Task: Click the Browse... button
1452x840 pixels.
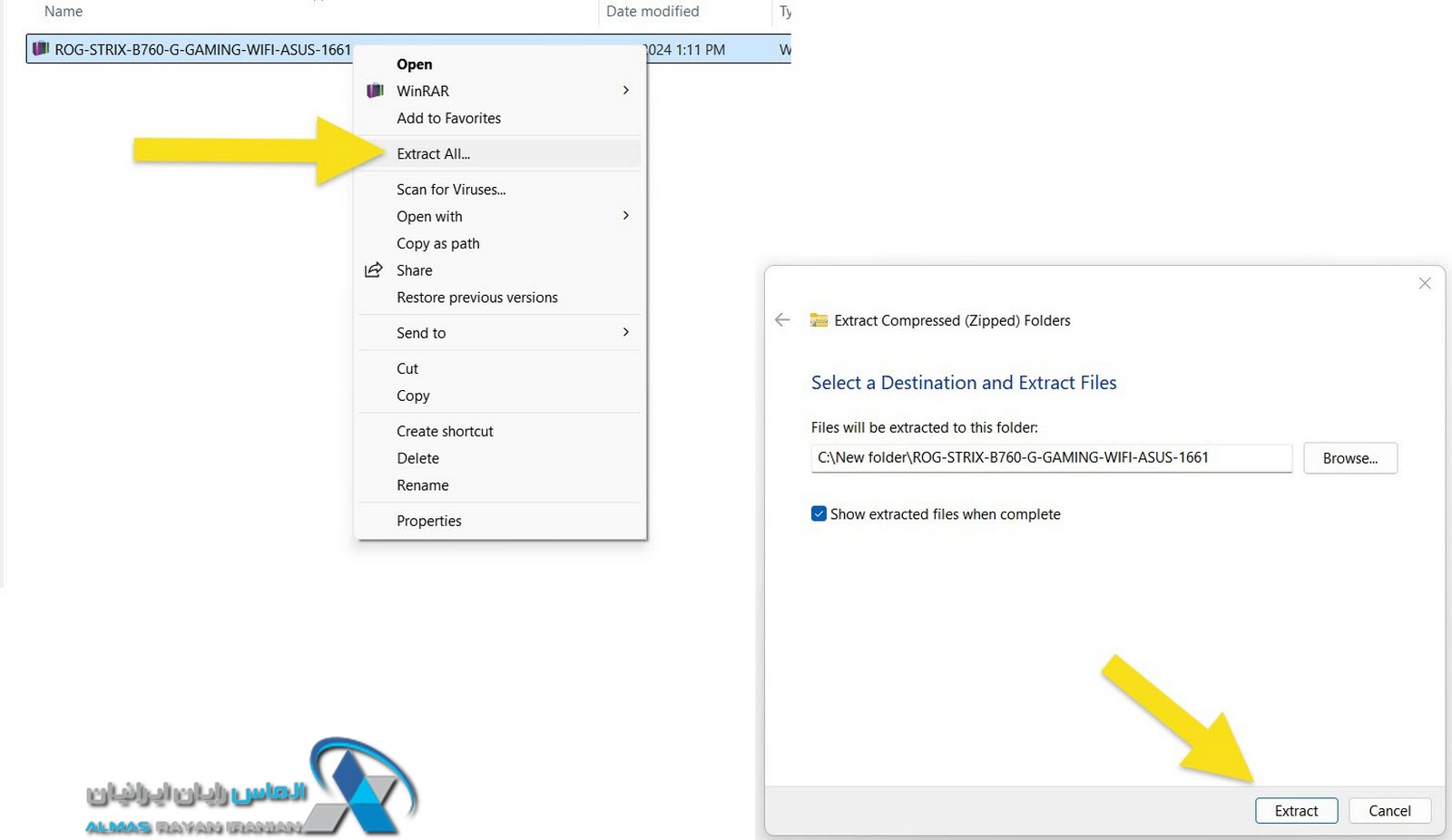Action: [x=1350, y=458]
